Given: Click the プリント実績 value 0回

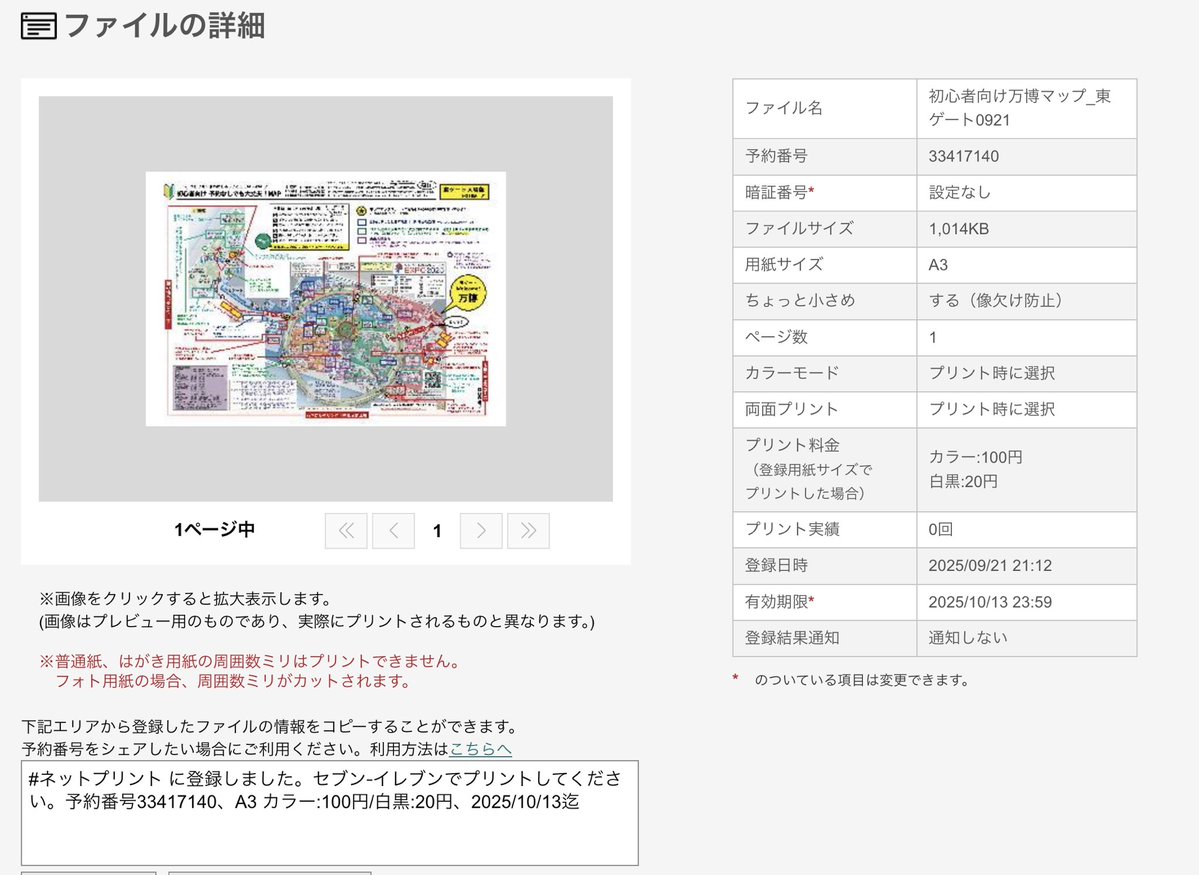Looking at the screenshot, I should (x=941, y=529).
